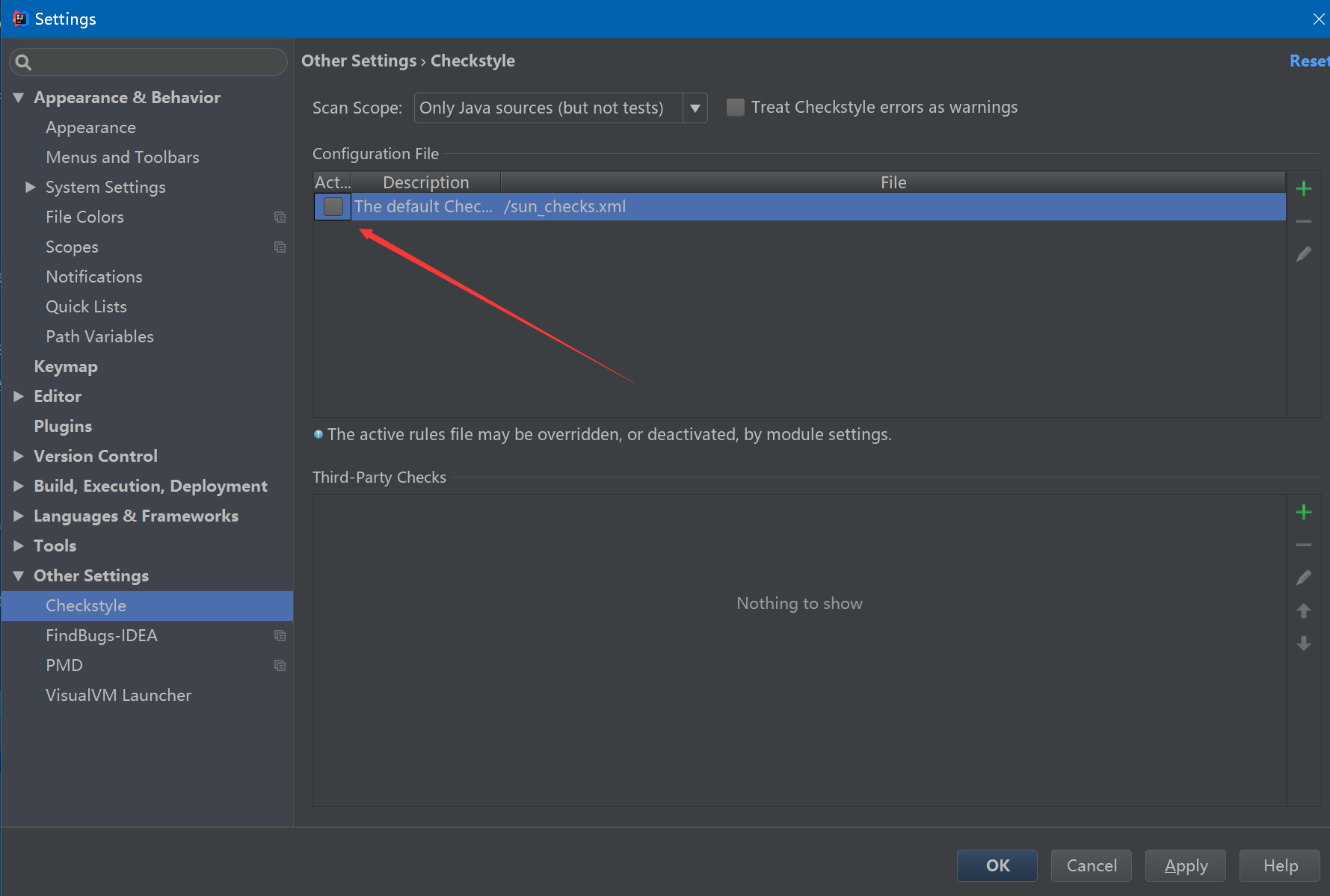Click the Reset link

point(1309,61)
